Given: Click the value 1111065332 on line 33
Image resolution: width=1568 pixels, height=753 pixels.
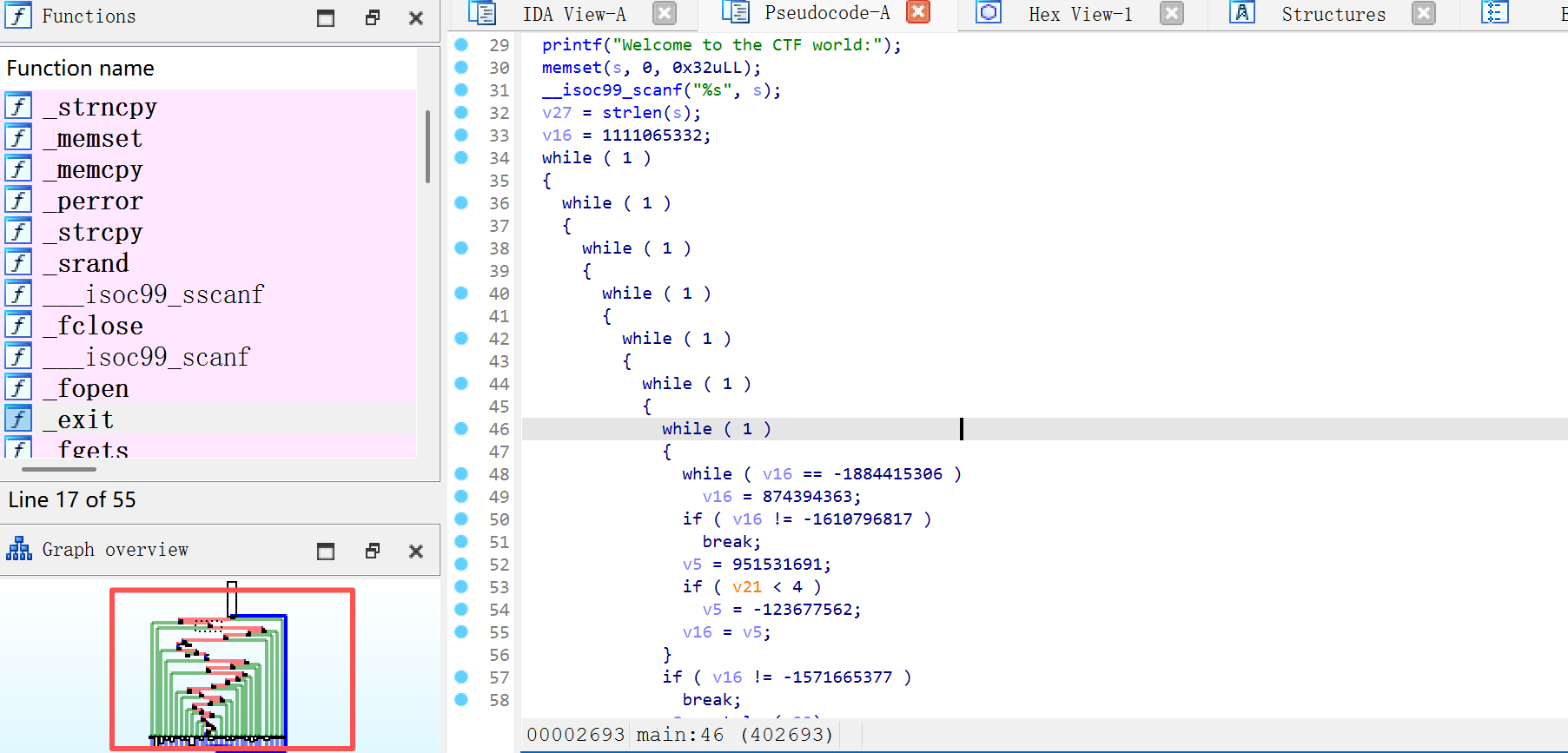Looking at the screenshot, I should pos(652,135).
